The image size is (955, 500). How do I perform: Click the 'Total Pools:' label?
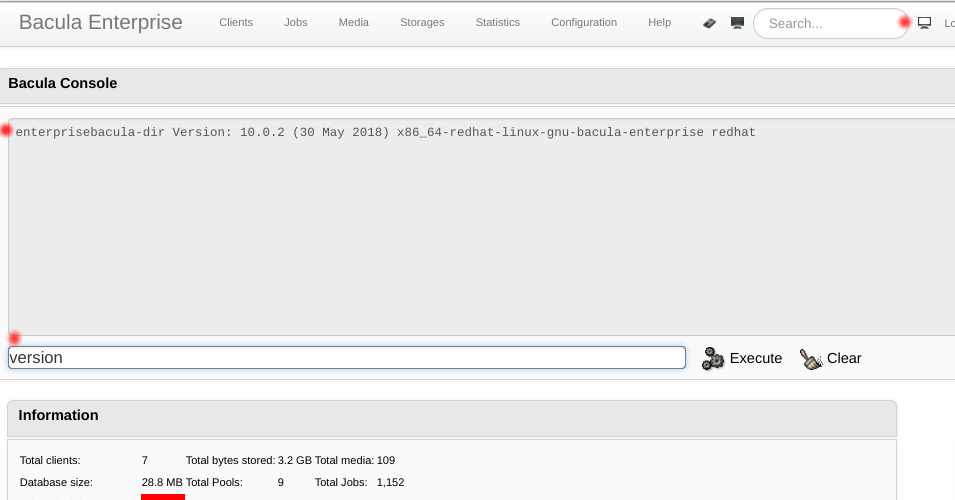(x=214, y=482)
